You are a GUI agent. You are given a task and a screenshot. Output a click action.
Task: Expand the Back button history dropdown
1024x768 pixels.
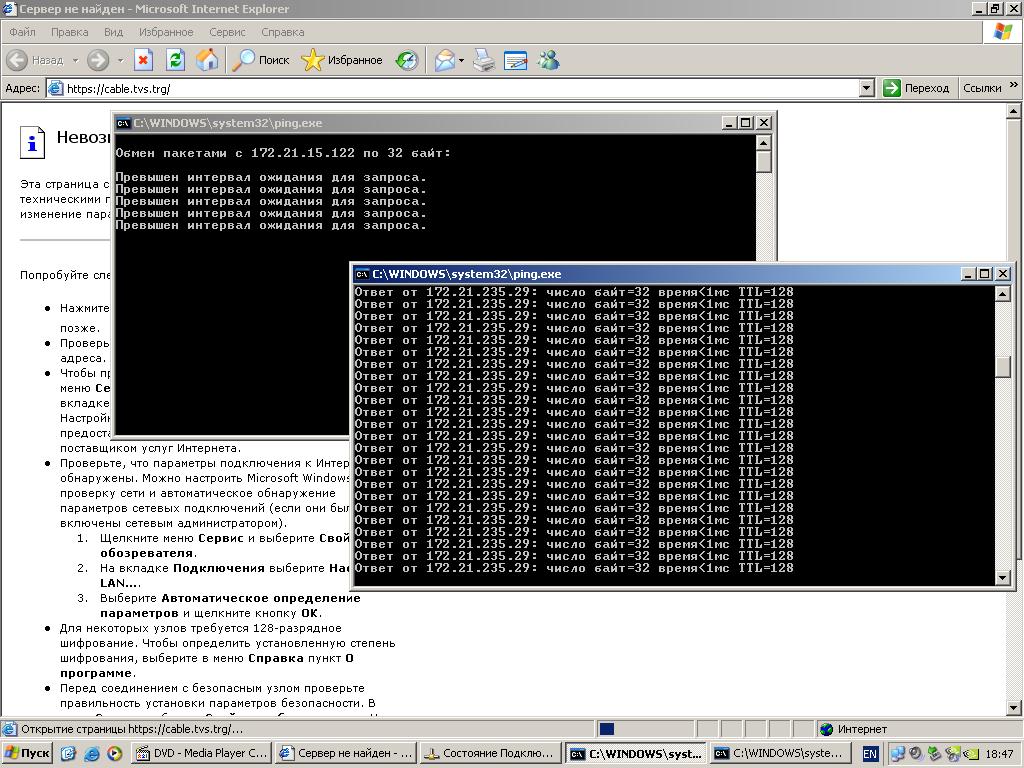[75, 61]
